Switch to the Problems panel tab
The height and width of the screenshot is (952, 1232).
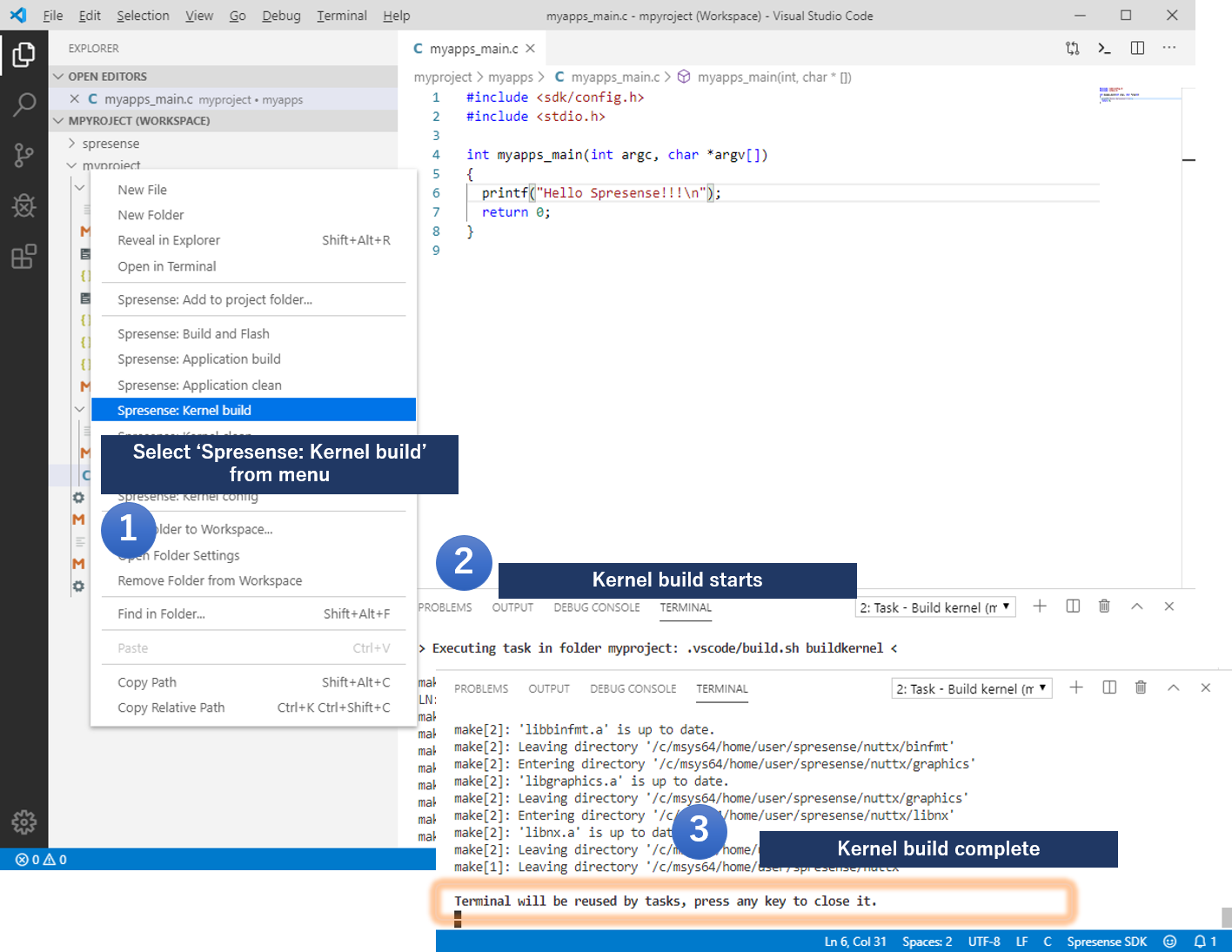click(481, 688)
